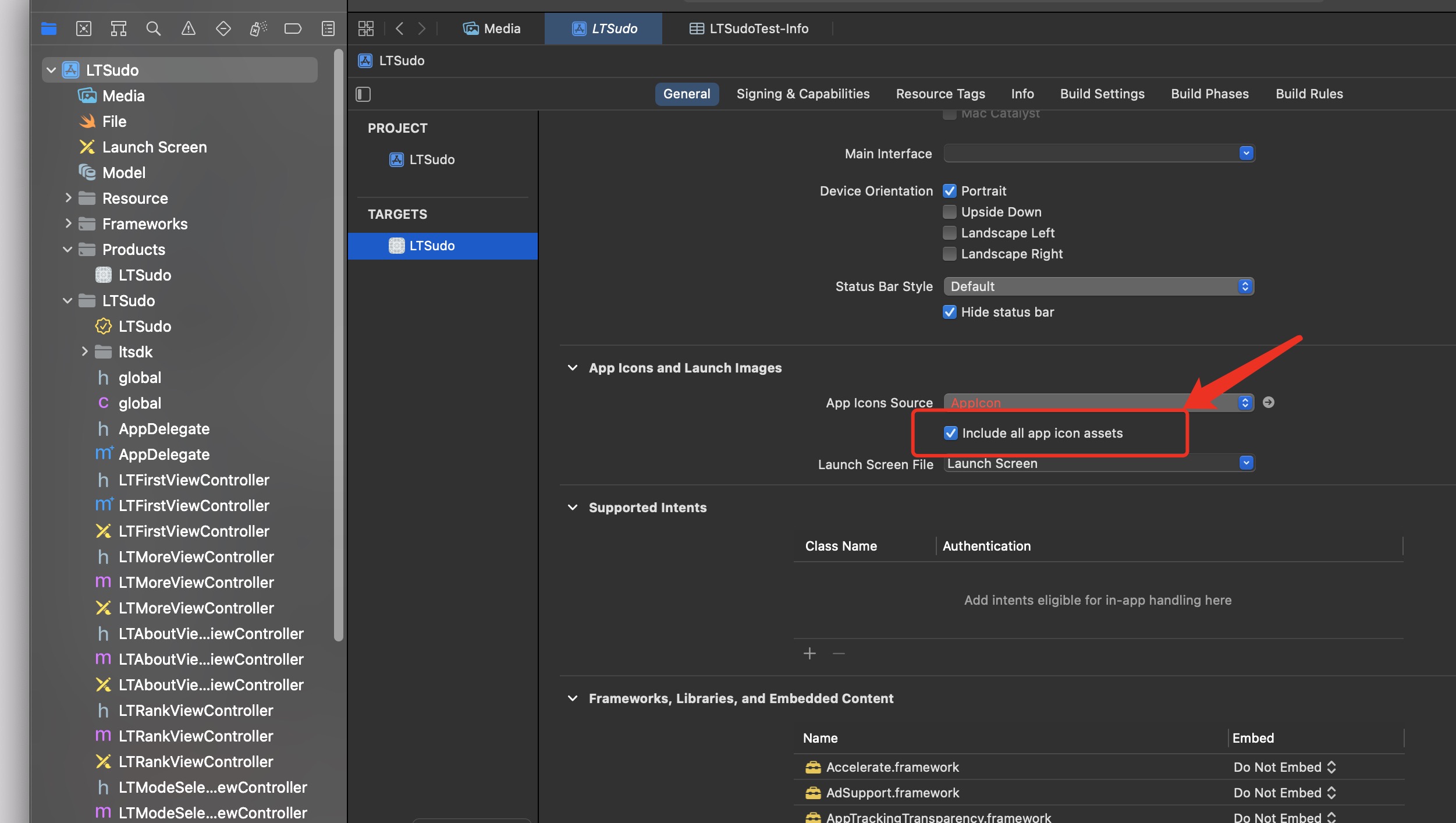Click the related items grid icon

coord(365,29)
